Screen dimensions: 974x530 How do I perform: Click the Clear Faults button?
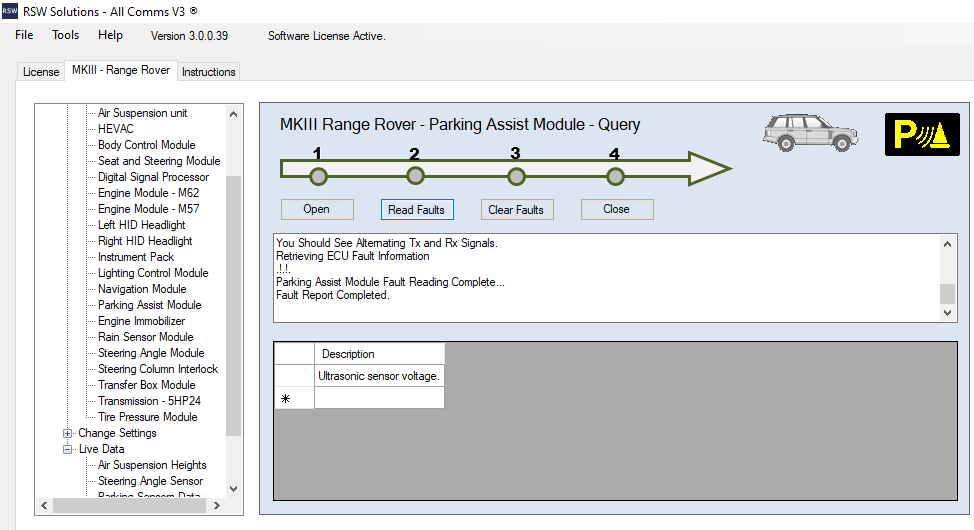pos(517,209)
